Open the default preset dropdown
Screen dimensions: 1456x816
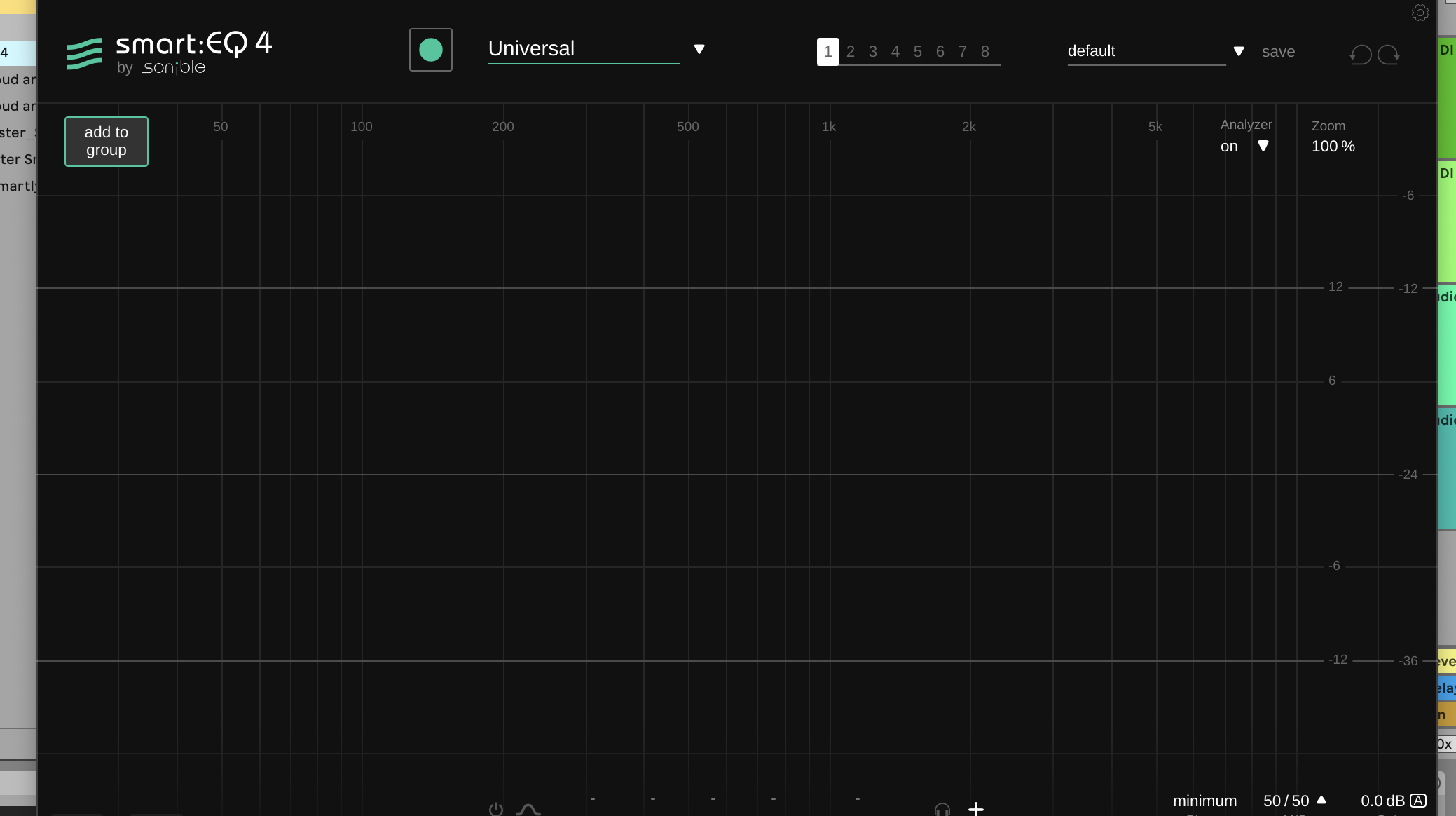(1237, 51)
